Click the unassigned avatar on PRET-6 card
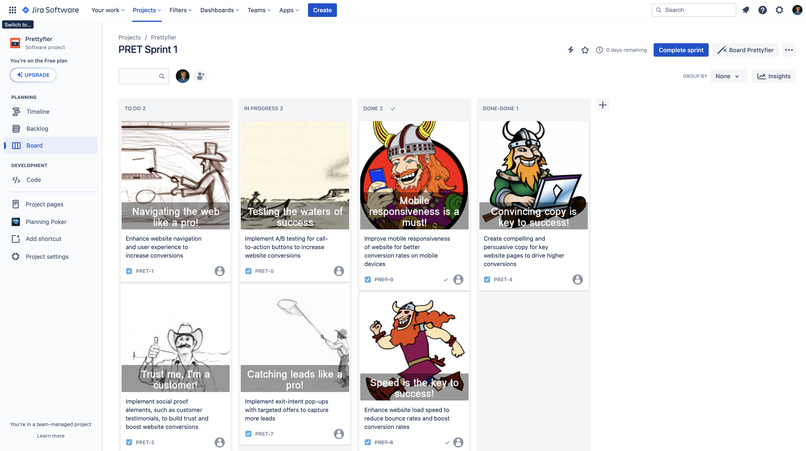Viewport: 806px width, 451px height. pos(458,442)
